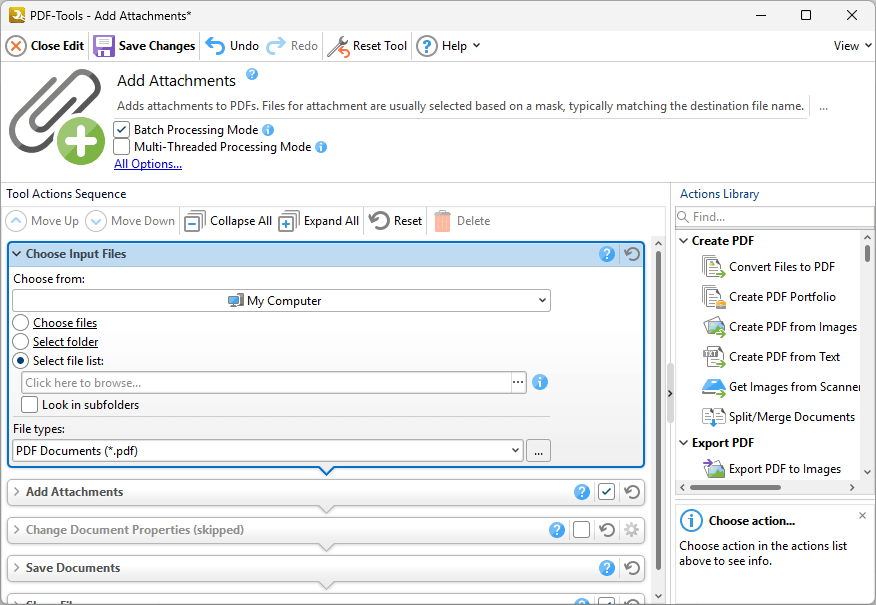Select Convert Files to PDF action

[769, 267]
